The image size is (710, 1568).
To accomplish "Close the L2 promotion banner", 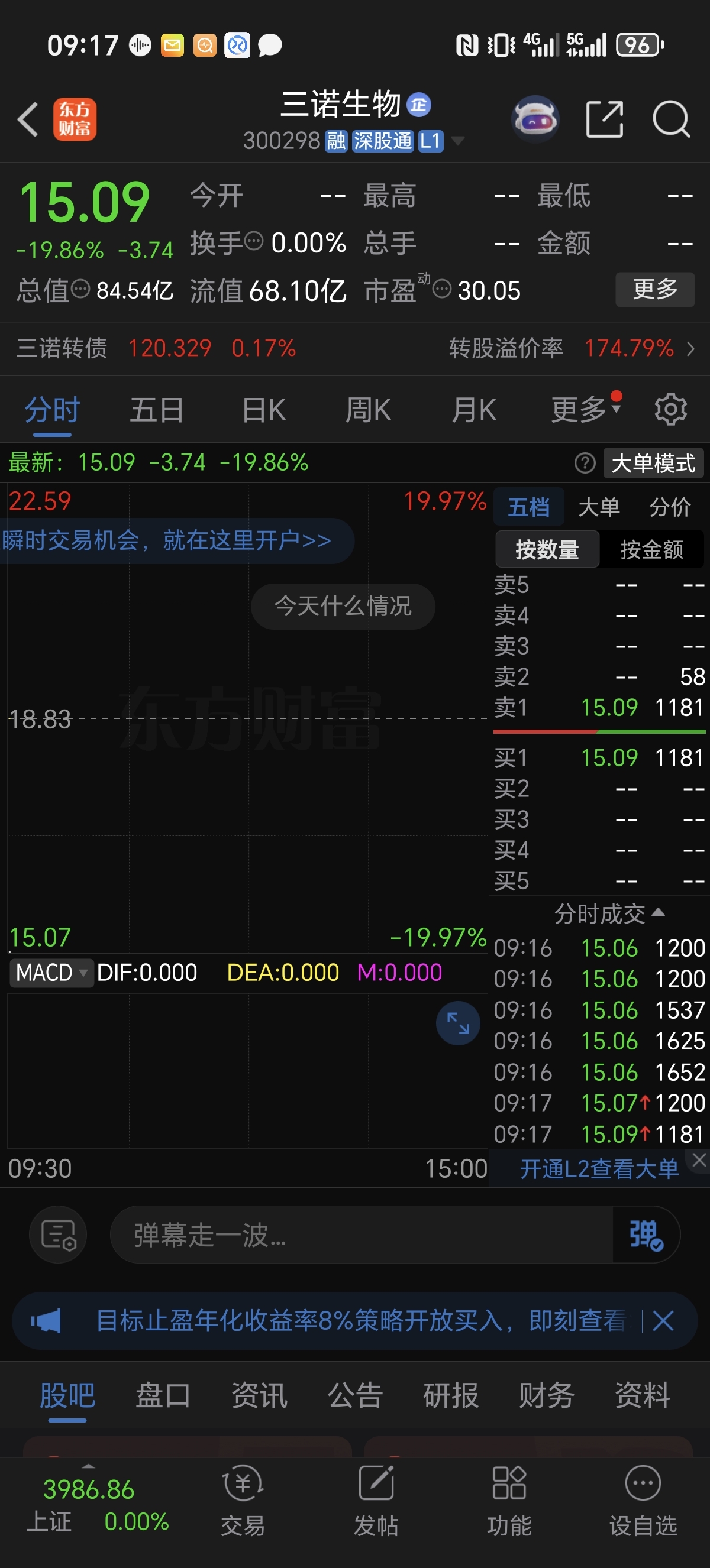I will coord(699,1160).
